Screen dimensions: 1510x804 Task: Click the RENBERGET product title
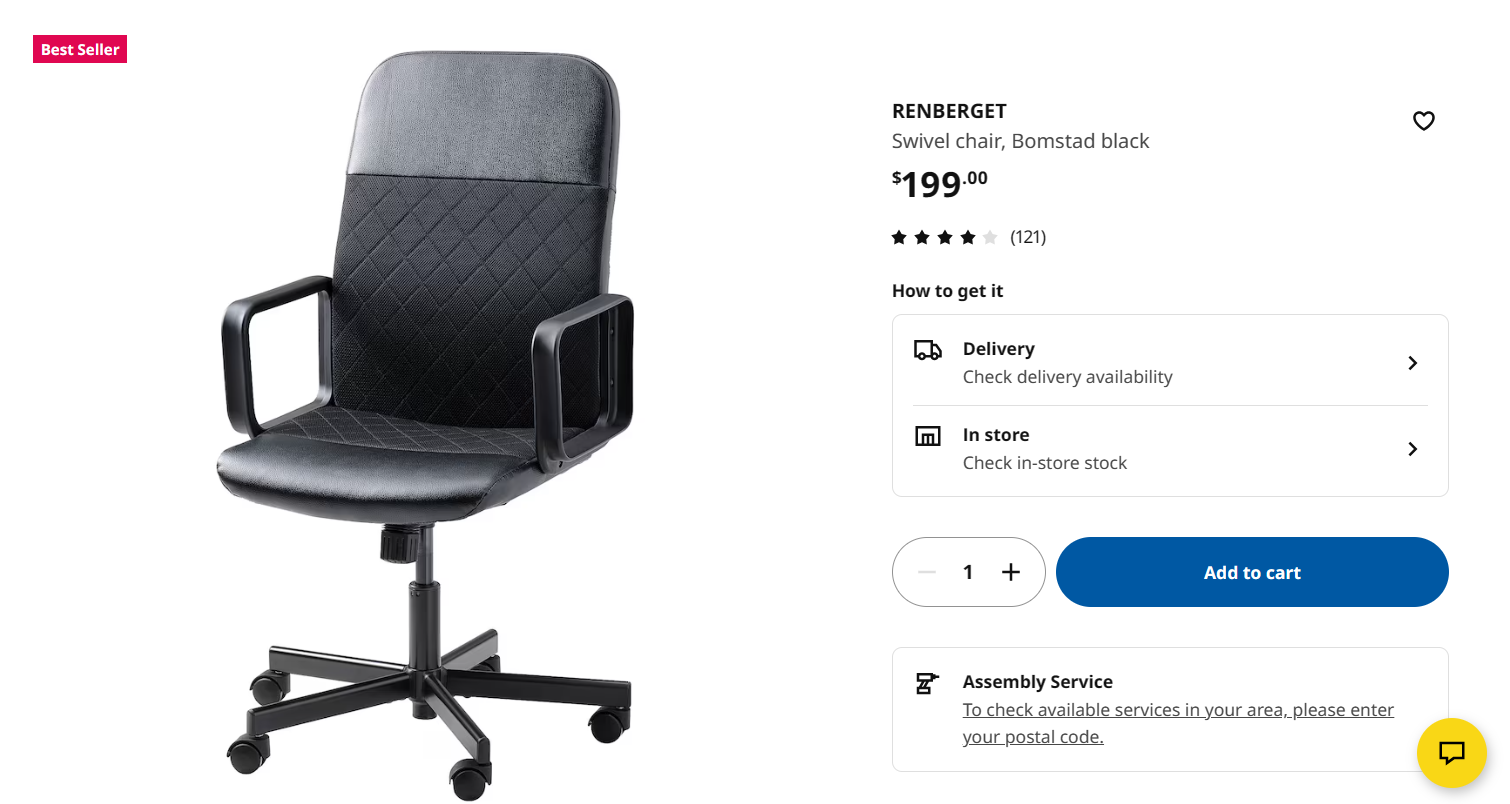(949, 111)
